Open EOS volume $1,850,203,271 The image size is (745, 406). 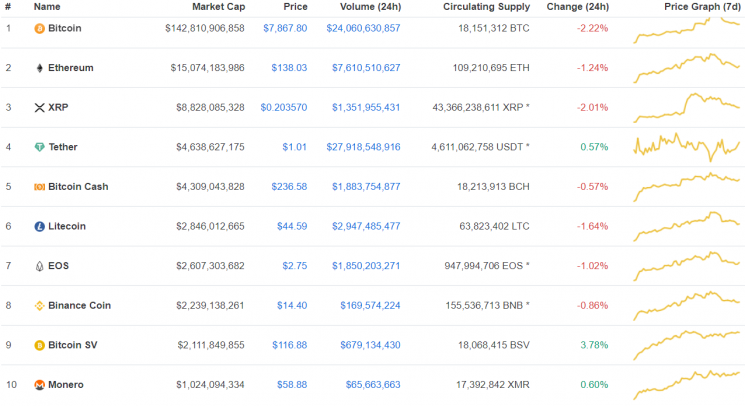[x=366, y=266]
